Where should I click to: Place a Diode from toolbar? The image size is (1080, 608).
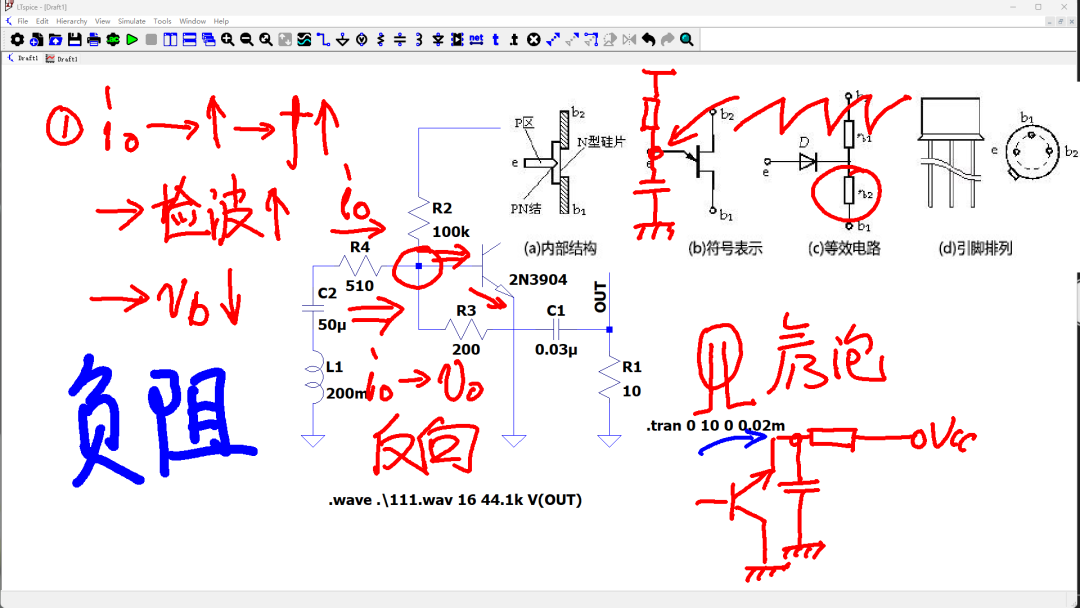[438, 40]
